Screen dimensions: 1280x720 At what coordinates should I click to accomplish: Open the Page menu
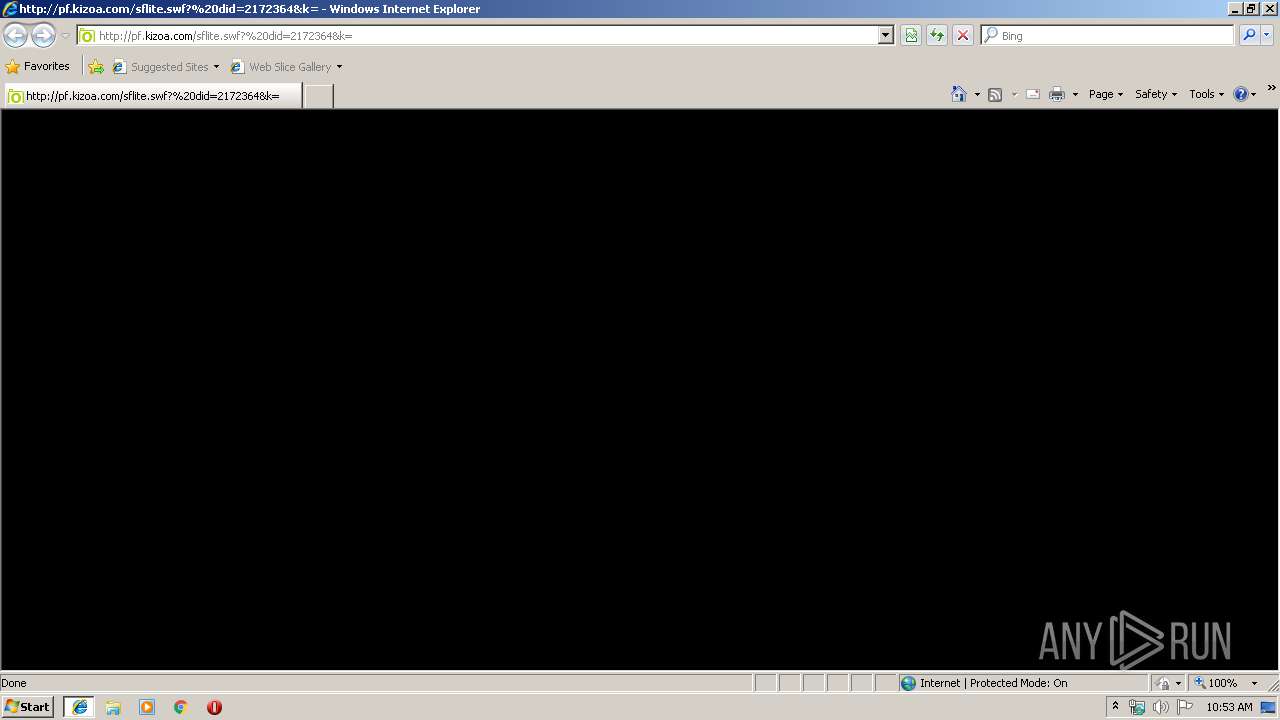[x=1106, y=94]
